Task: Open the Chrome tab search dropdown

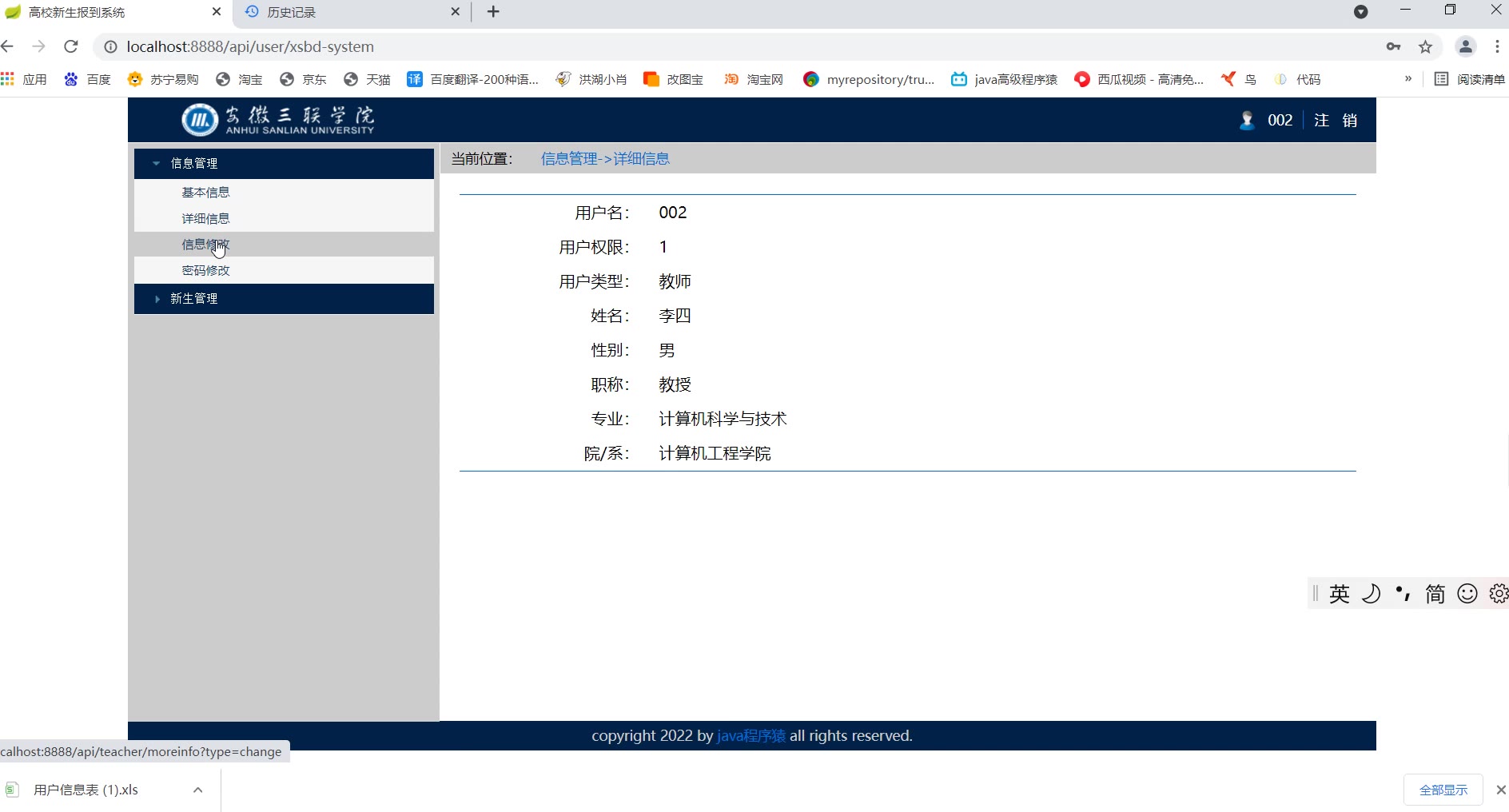Action: point(1361,12)
